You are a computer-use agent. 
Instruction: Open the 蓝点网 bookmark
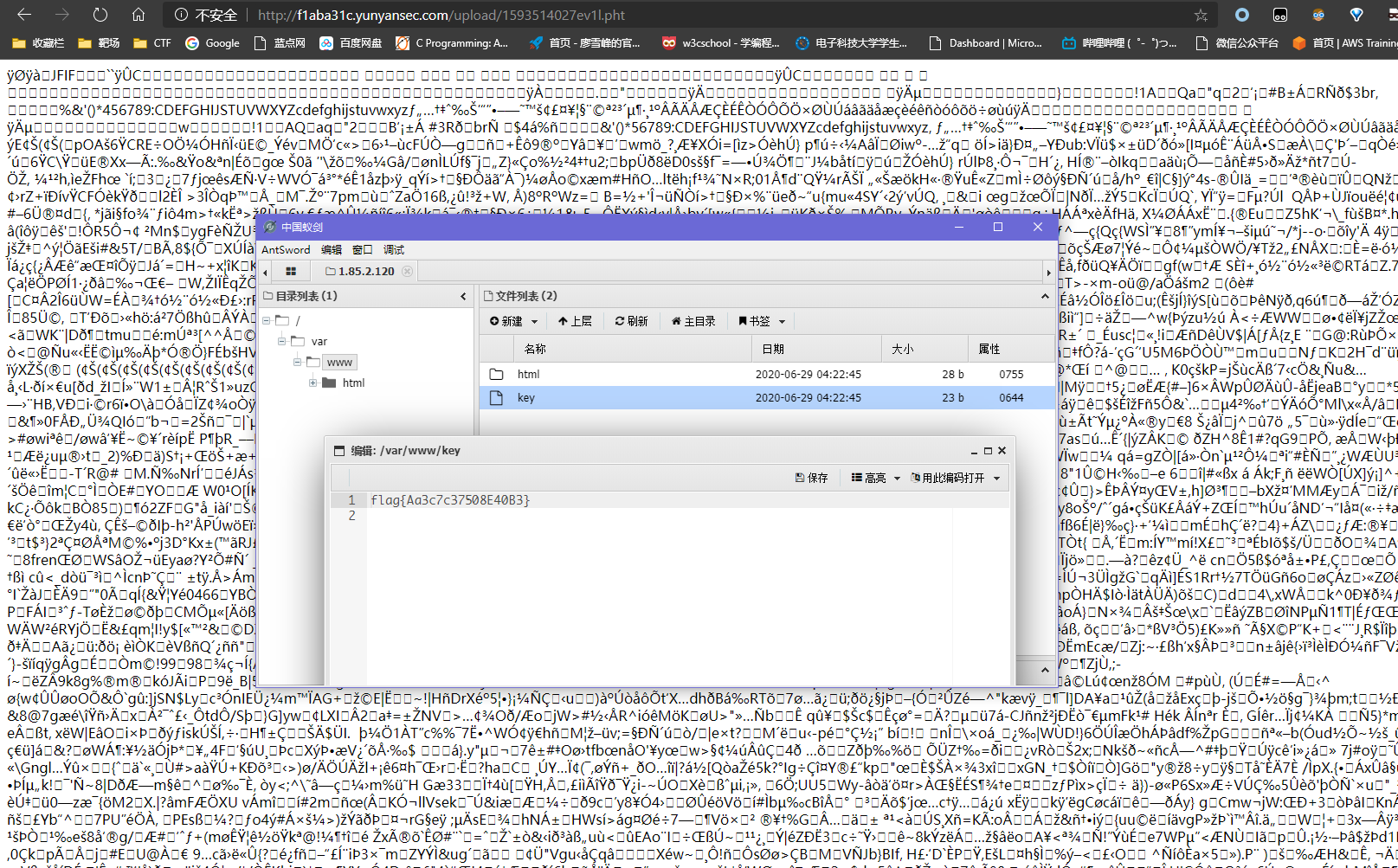click(x=280, y=42)
